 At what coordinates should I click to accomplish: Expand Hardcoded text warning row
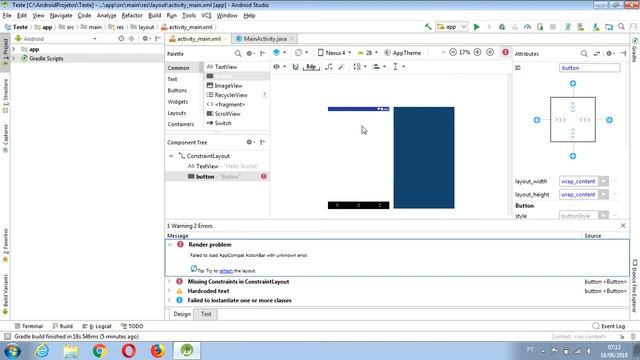[x=169, y=291]
